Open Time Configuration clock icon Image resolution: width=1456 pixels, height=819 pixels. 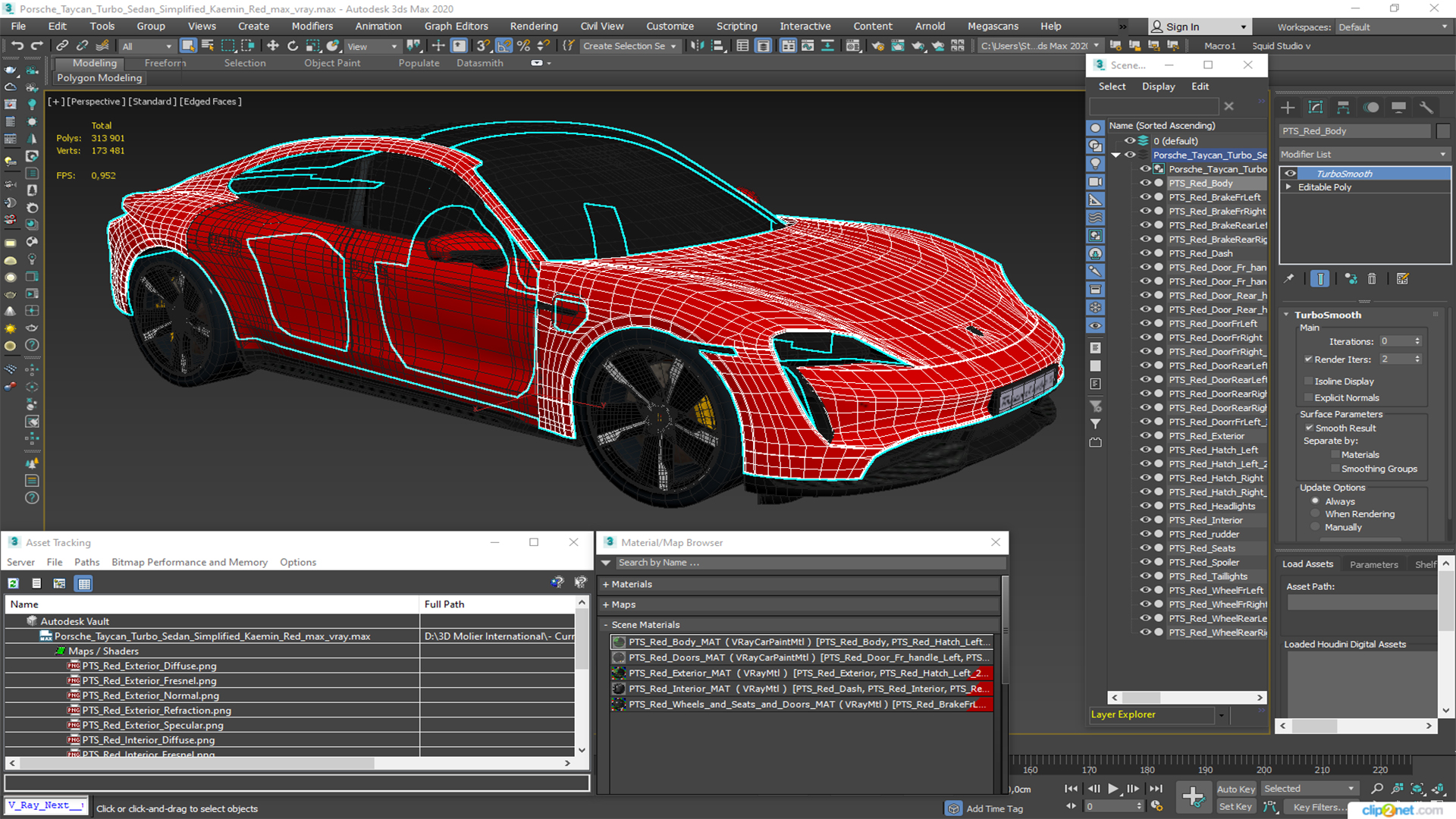(1156, 806)
